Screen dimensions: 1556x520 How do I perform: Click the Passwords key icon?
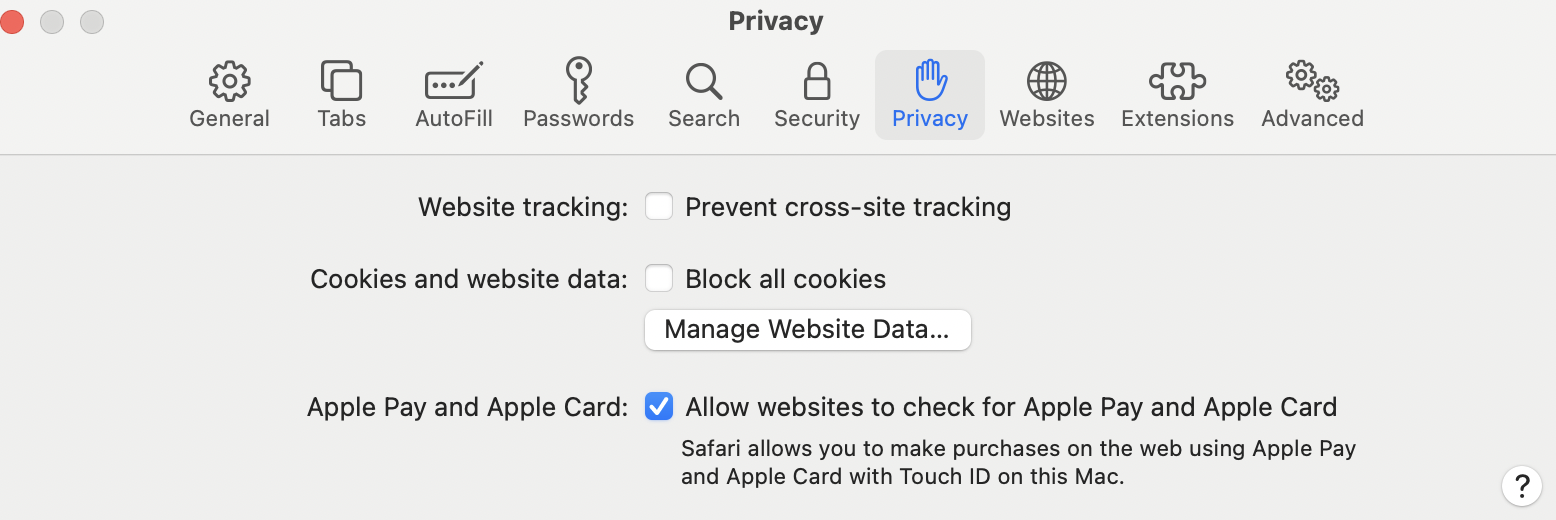(578, 81)
